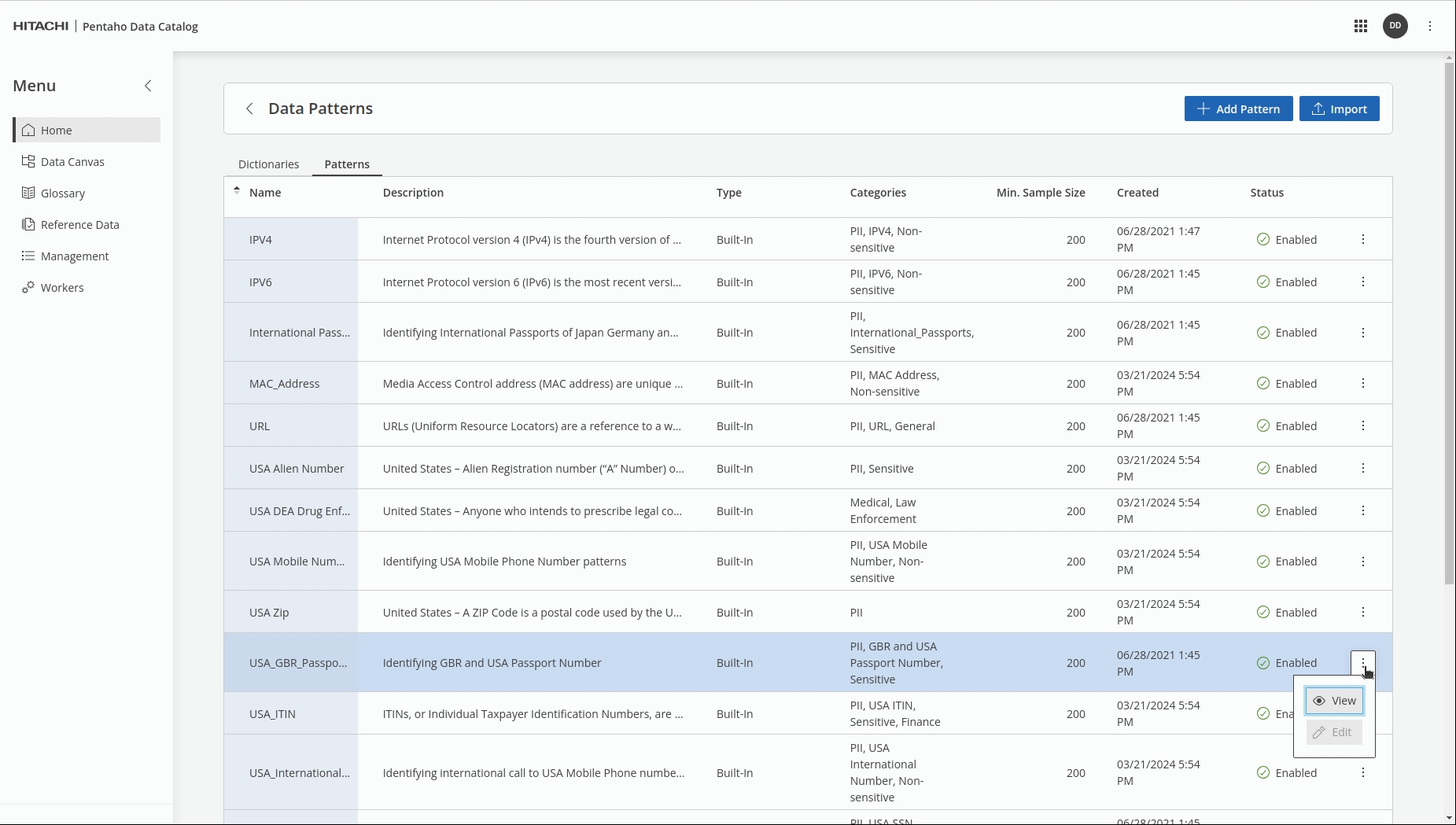Open the top-right vertical ellipsis menu
The height and width of the screenshot is (825, 1456).
point(1430,26)
